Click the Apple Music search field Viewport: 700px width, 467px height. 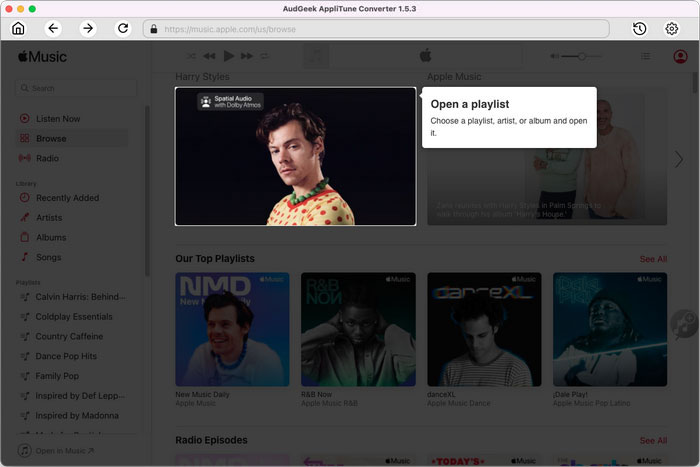point(76,88)
